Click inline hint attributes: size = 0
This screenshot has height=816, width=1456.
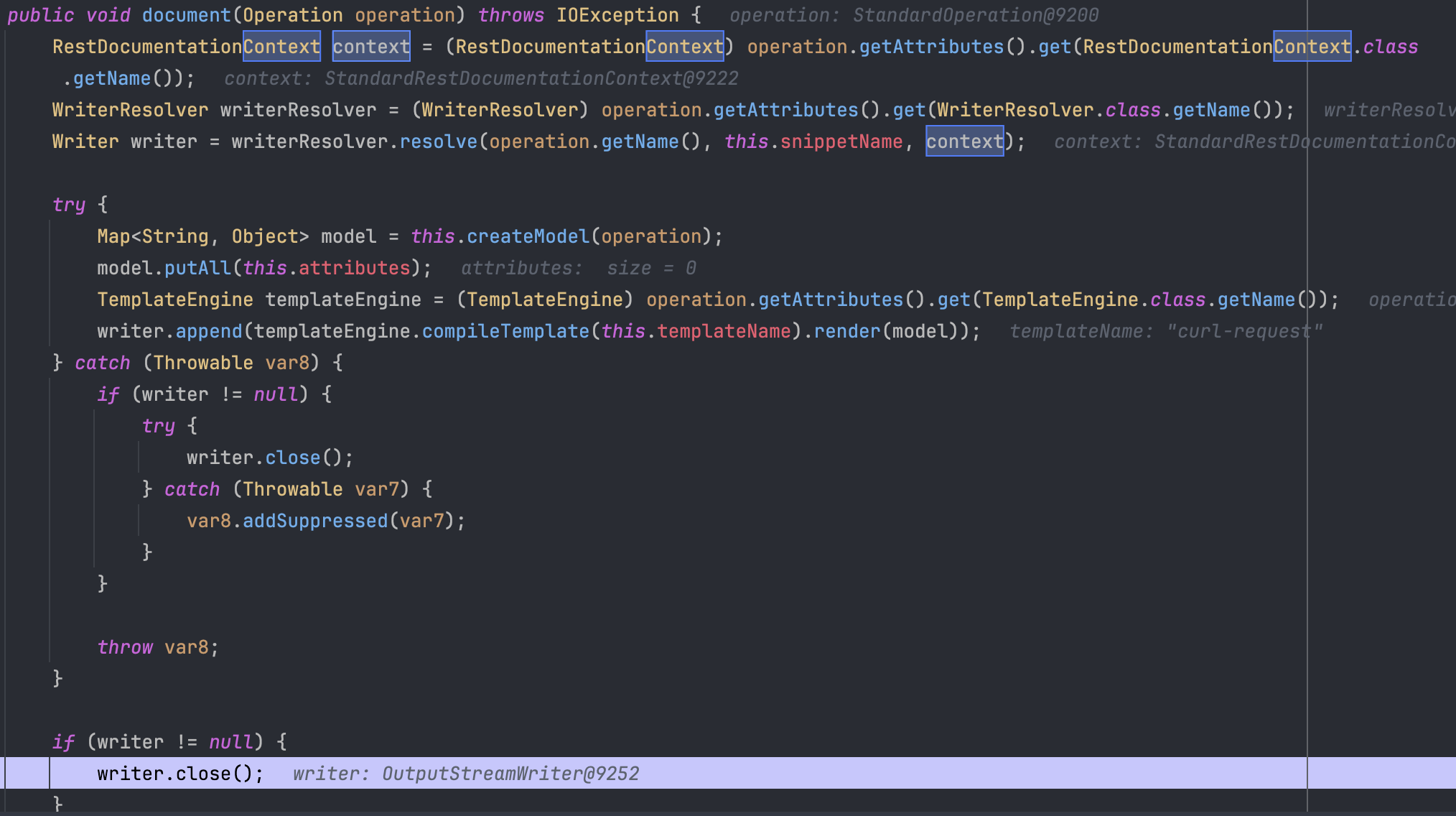coord(578,268)
